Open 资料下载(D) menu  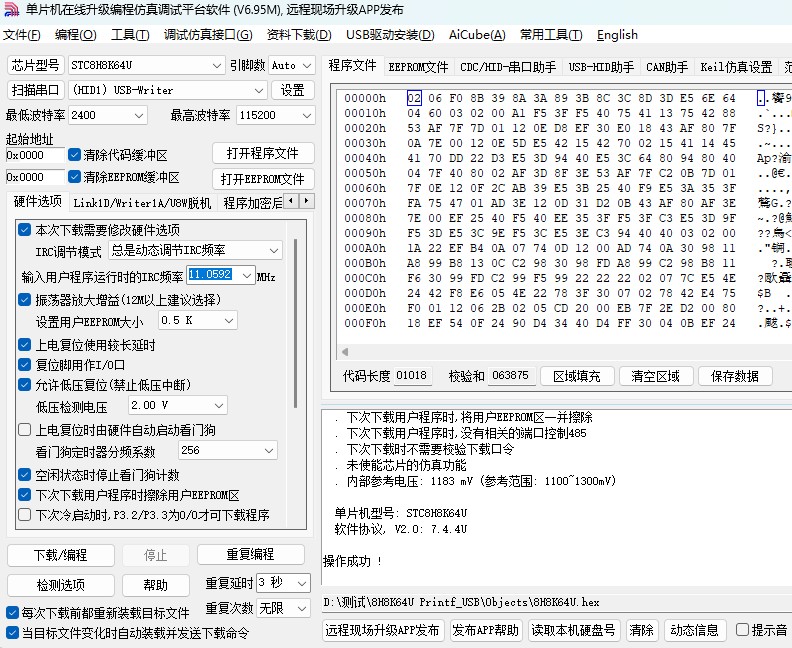coord(299,35)
